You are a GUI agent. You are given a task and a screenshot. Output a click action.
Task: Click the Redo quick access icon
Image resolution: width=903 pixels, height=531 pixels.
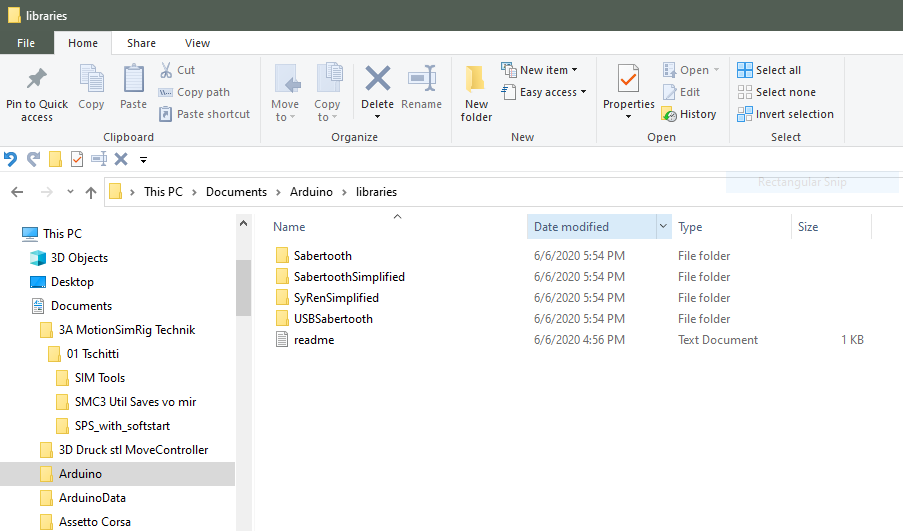pos(33,159)
